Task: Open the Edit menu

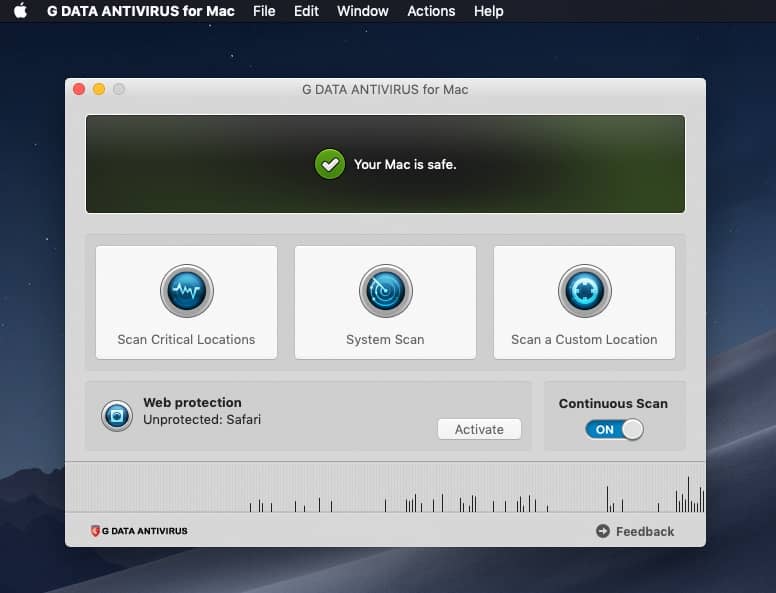Action: [x=306, y=11]
